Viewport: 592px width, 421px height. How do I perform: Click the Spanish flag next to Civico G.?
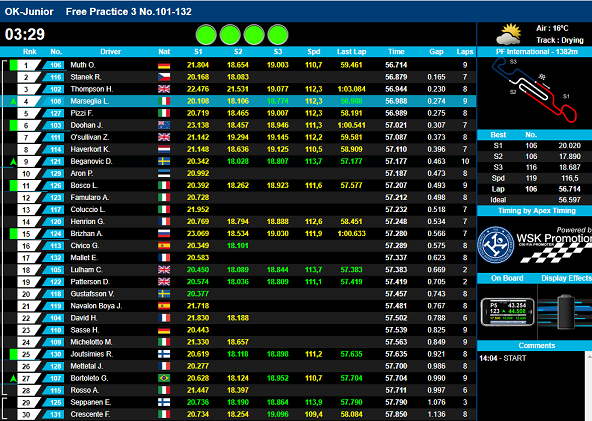click(x=164, y=246)
